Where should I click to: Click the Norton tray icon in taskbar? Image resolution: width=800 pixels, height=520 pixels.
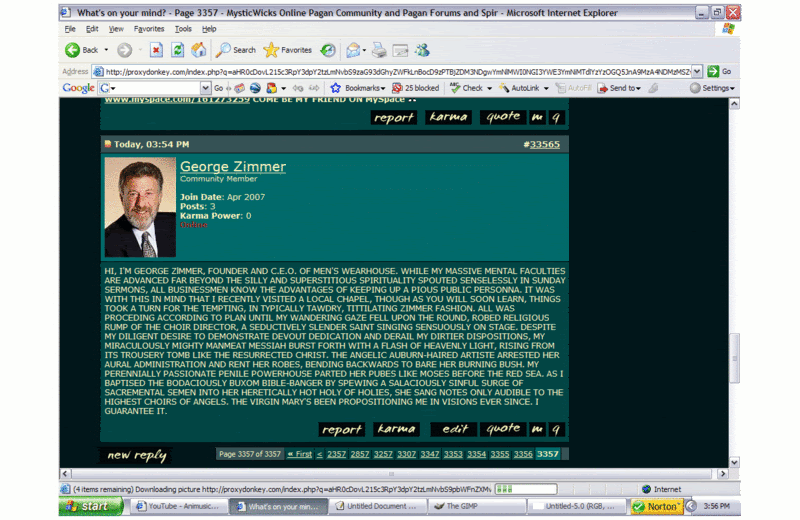coord(657,506)
